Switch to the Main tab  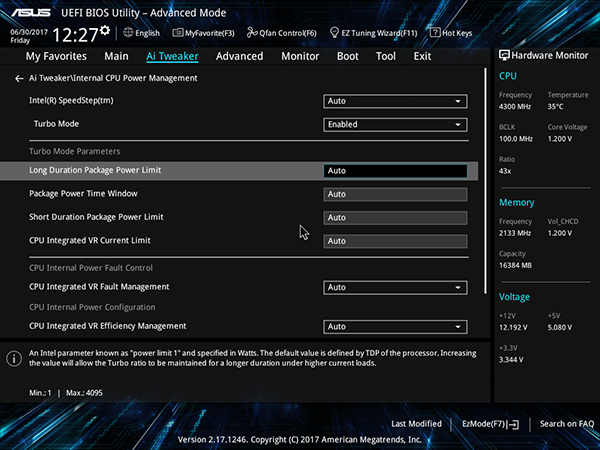tap(116, 56)
